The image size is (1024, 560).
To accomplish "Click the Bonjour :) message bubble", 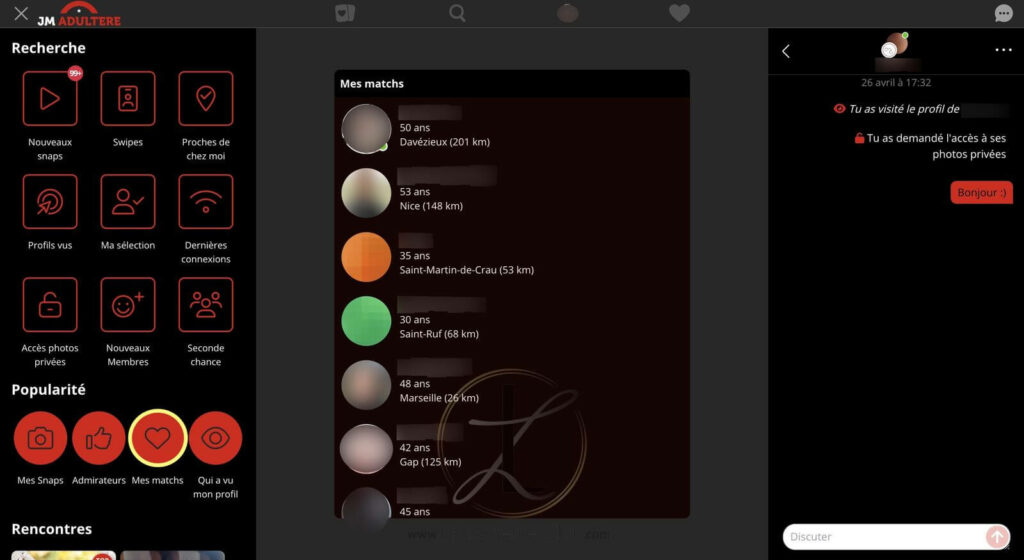I will click(982, 193).
